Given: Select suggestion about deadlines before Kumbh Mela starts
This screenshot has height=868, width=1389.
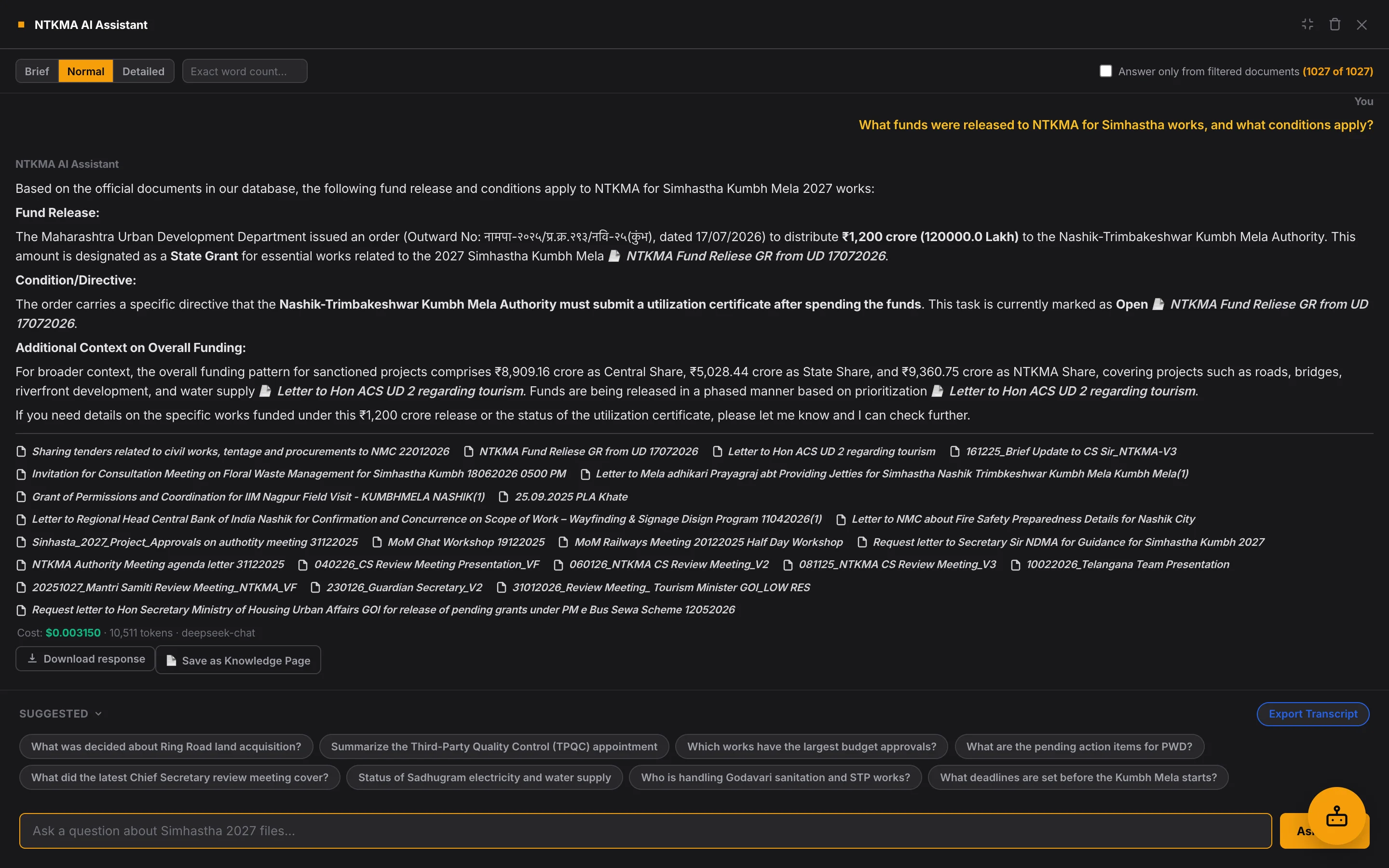Looking at the screenshot, I should [x=1078, y=777].
